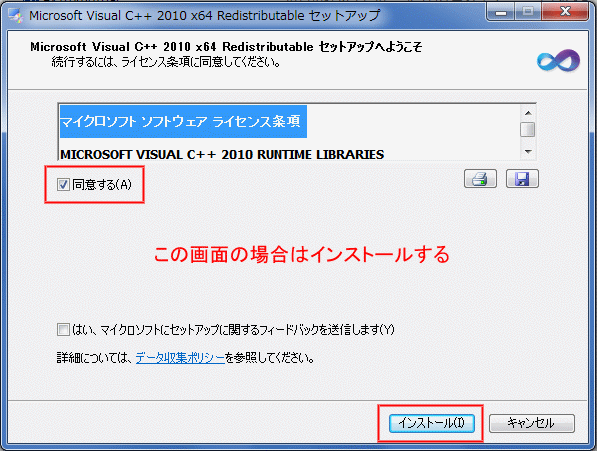This screenshot has height=451, width=597.
Task: Click the インストール(I) button
Action: 432,423
